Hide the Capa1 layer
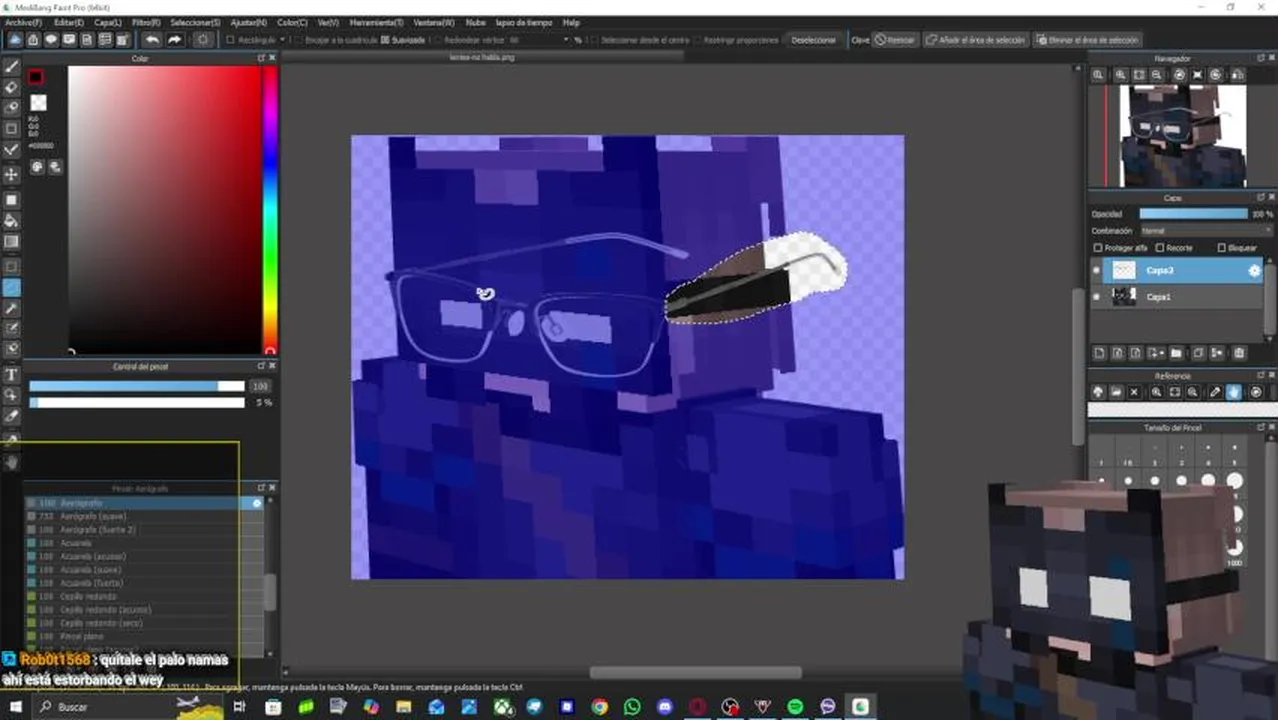Viewport: 1278px width, 720px height. (x=1097, y=297)
